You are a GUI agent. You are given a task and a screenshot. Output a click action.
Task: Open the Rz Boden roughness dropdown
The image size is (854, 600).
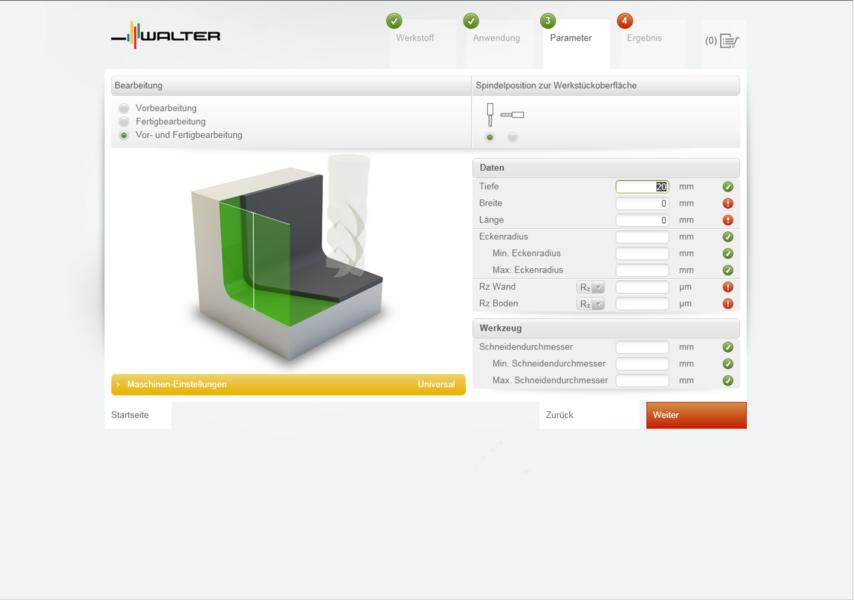click(591, 304)
